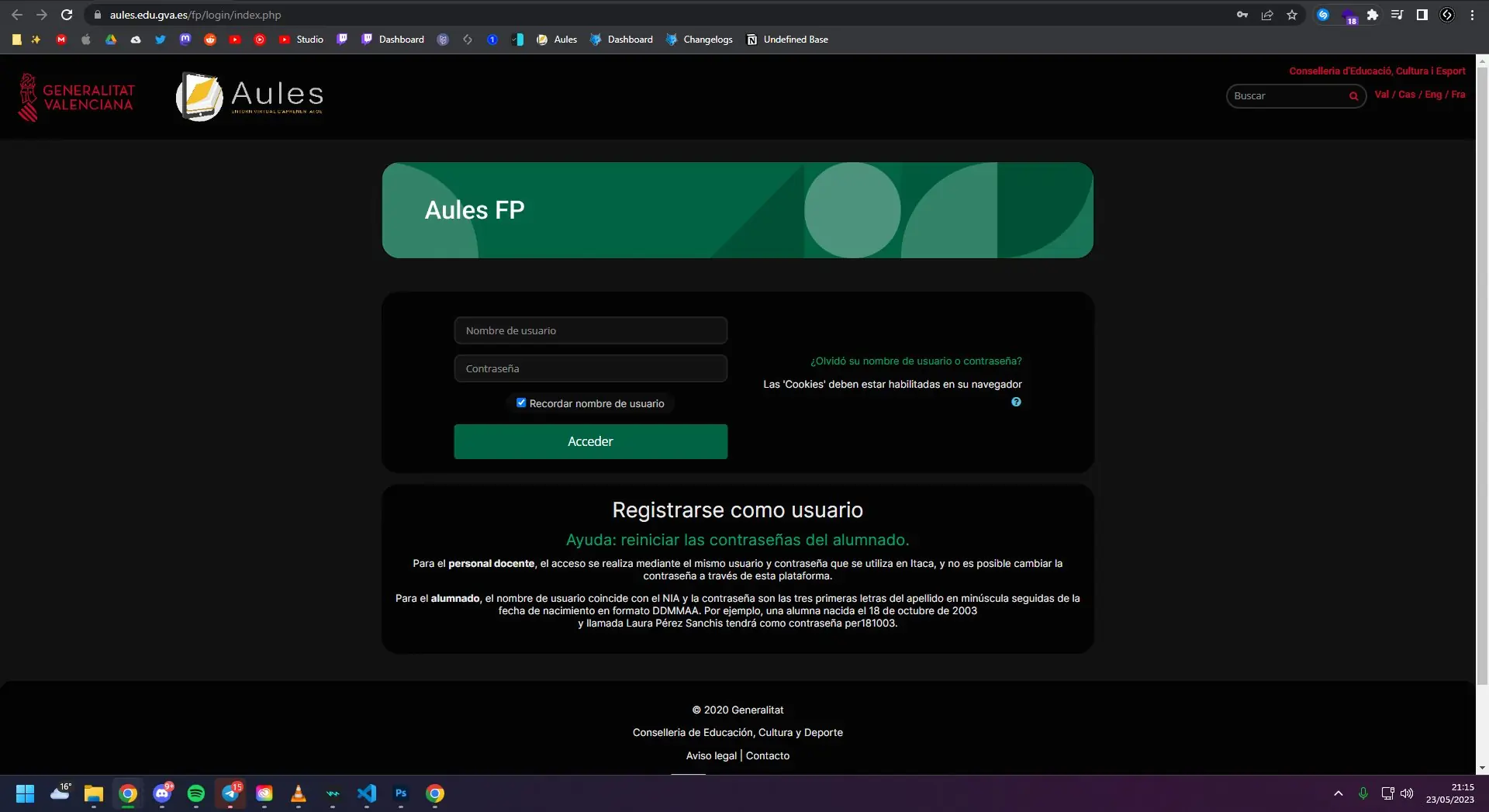Open VLC media player from the taskbar
This screenshot has width=1489, height=812.
pos(299,793)
